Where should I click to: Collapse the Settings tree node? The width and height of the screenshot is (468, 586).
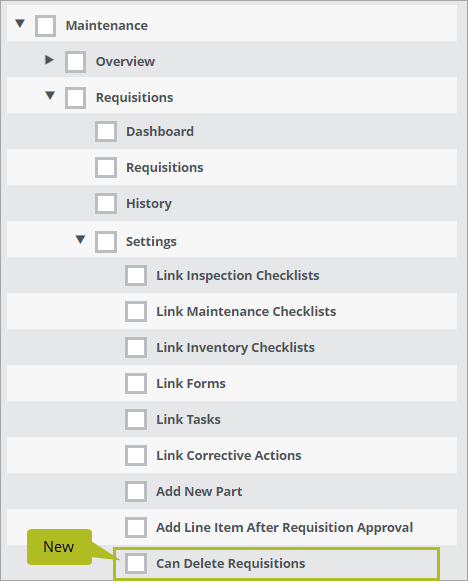pos(80,239)
